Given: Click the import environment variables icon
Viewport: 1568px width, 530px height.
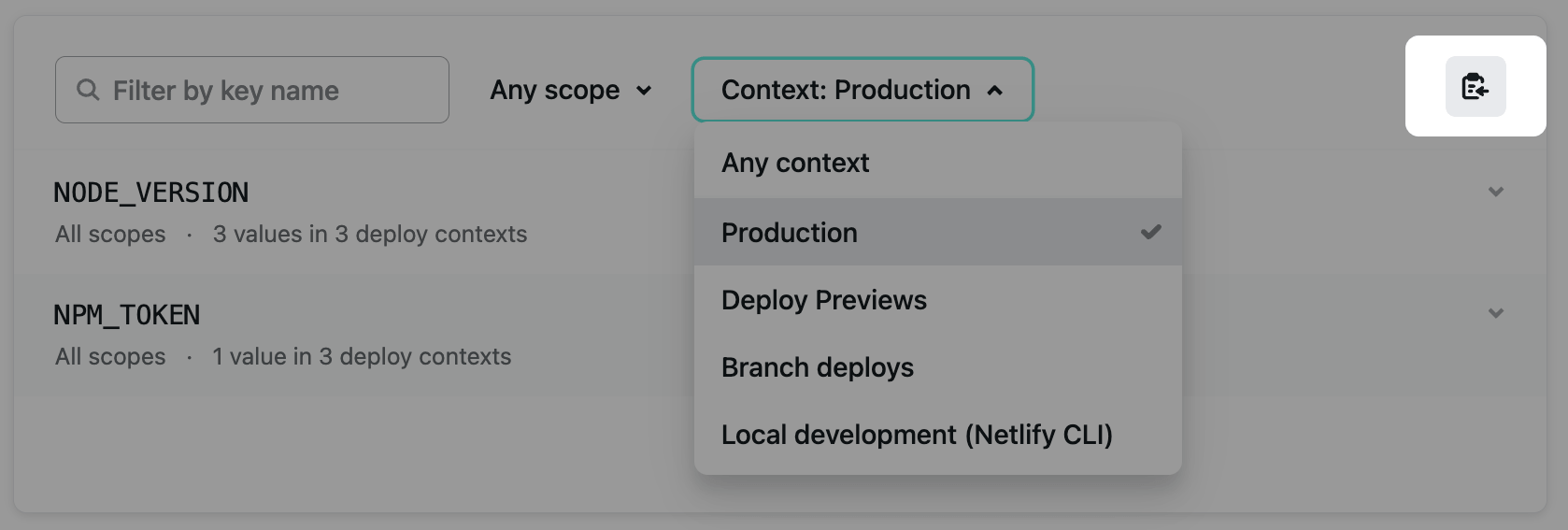Looking at the screenshot, I should point(1475,87).
